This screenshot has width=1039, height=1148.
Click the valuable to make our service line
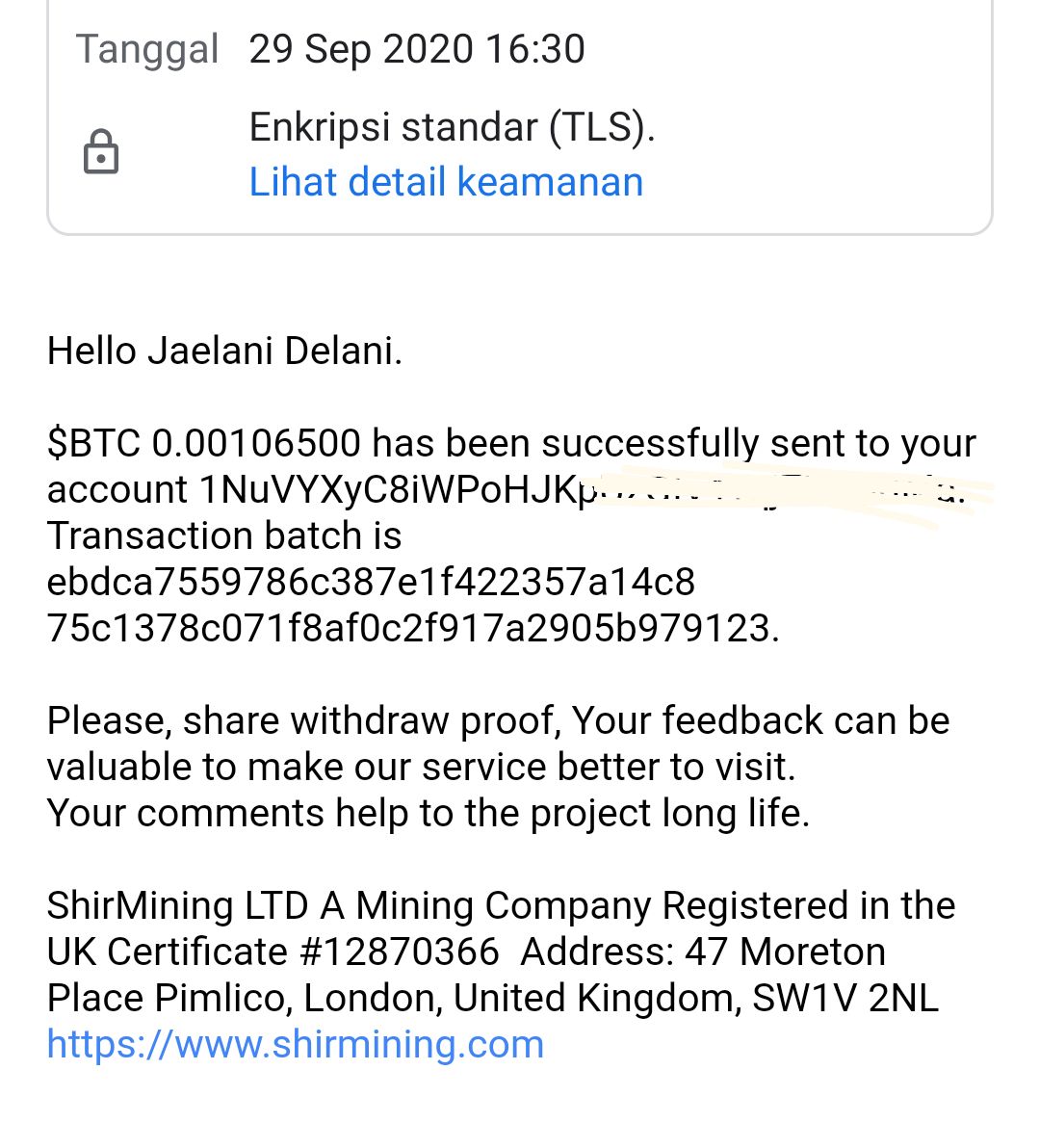(421, 767)
